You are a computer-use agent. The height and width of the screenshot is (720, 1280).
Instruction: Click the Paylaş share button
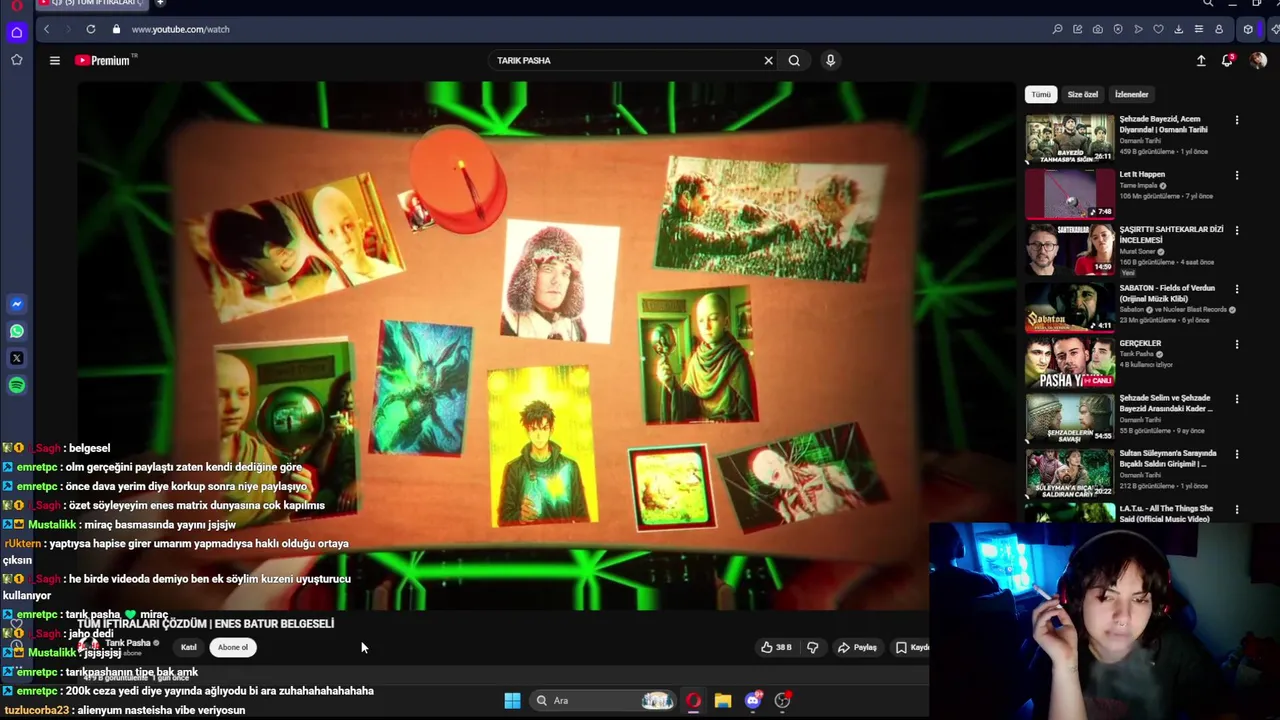pos(857,647)
